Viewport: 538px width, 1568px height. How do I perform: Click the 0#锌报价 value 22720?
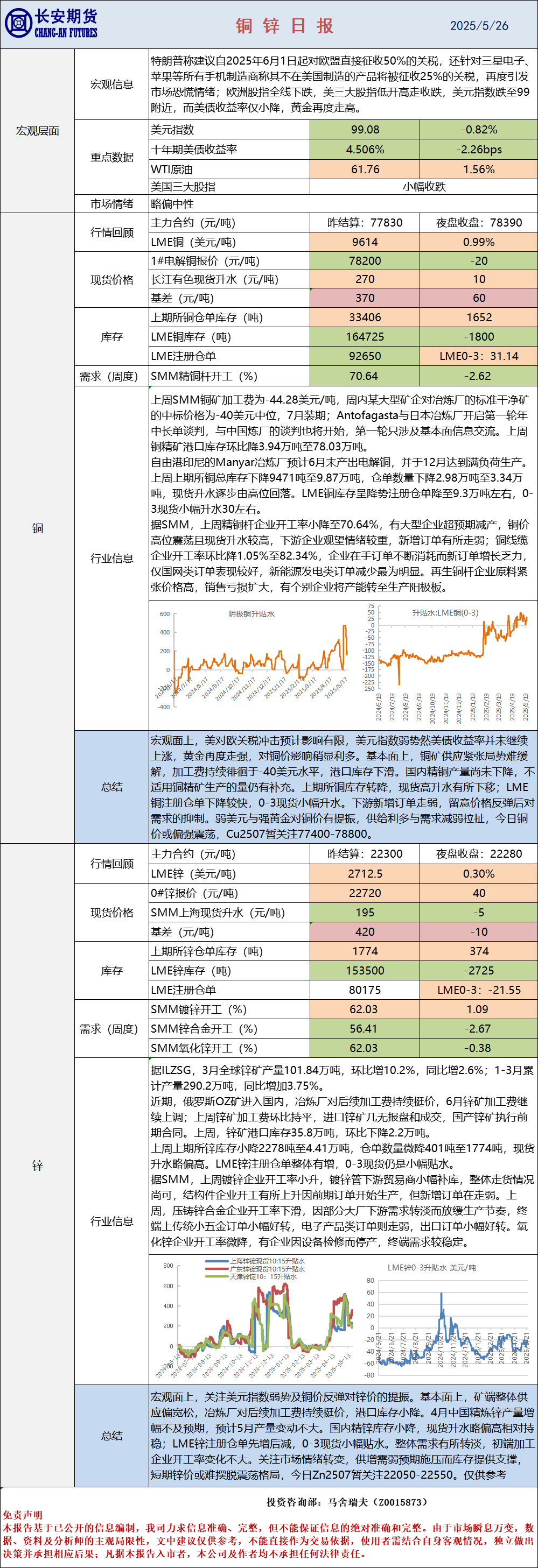365,894
